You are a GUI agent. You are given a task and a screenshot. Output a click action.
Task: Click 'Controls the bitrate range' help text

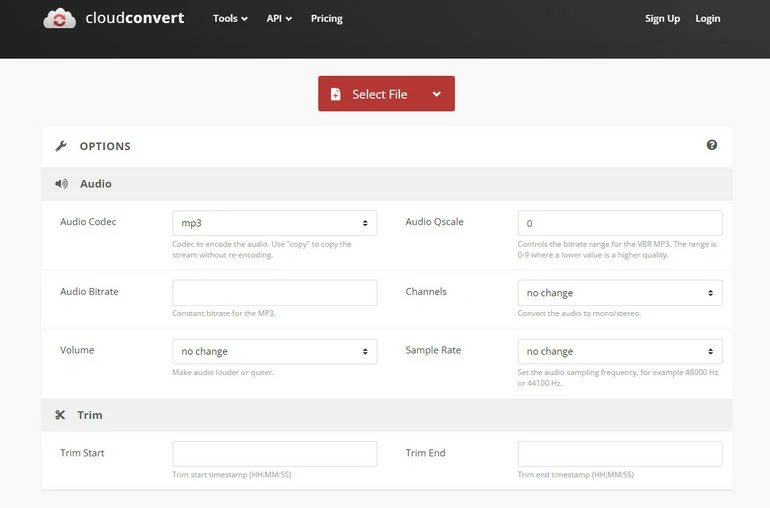(617, 250)
